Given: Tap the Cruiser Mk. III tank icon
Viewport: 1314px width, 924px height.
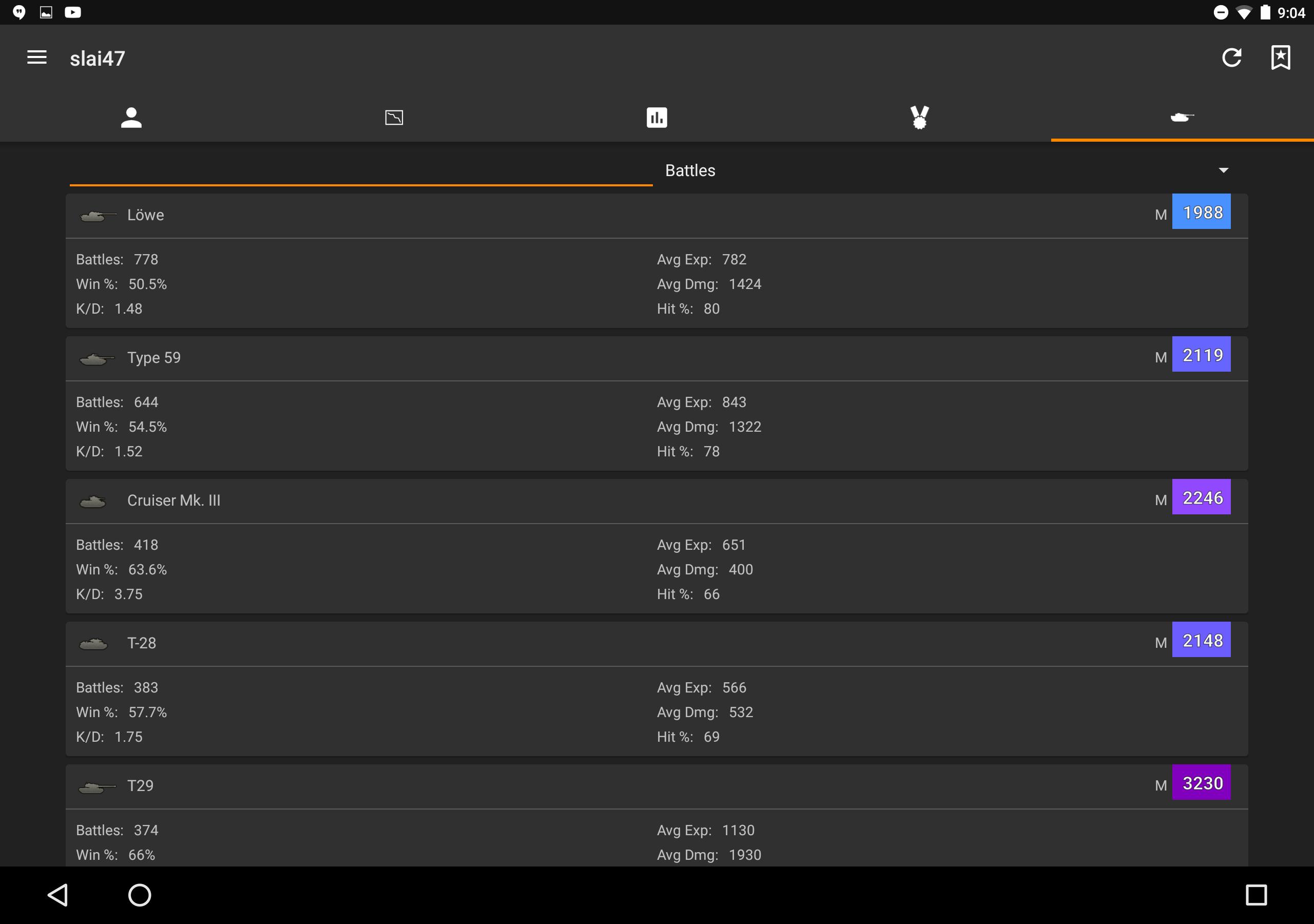Looking at the screenshot, I should click(93, 502).
